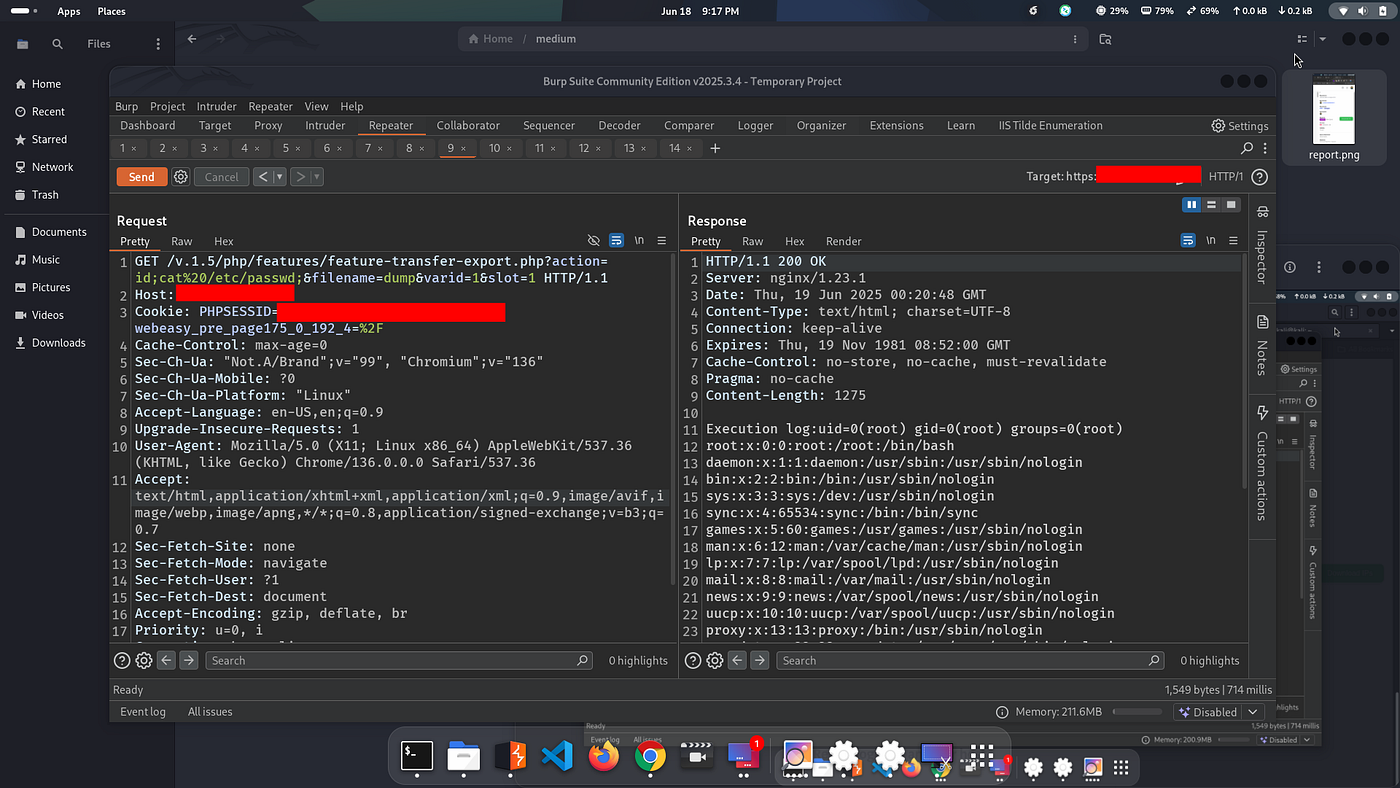Focus the Response search field
Image resolution: width=1400 pixels, height=788 pixels.
[970, 660]
